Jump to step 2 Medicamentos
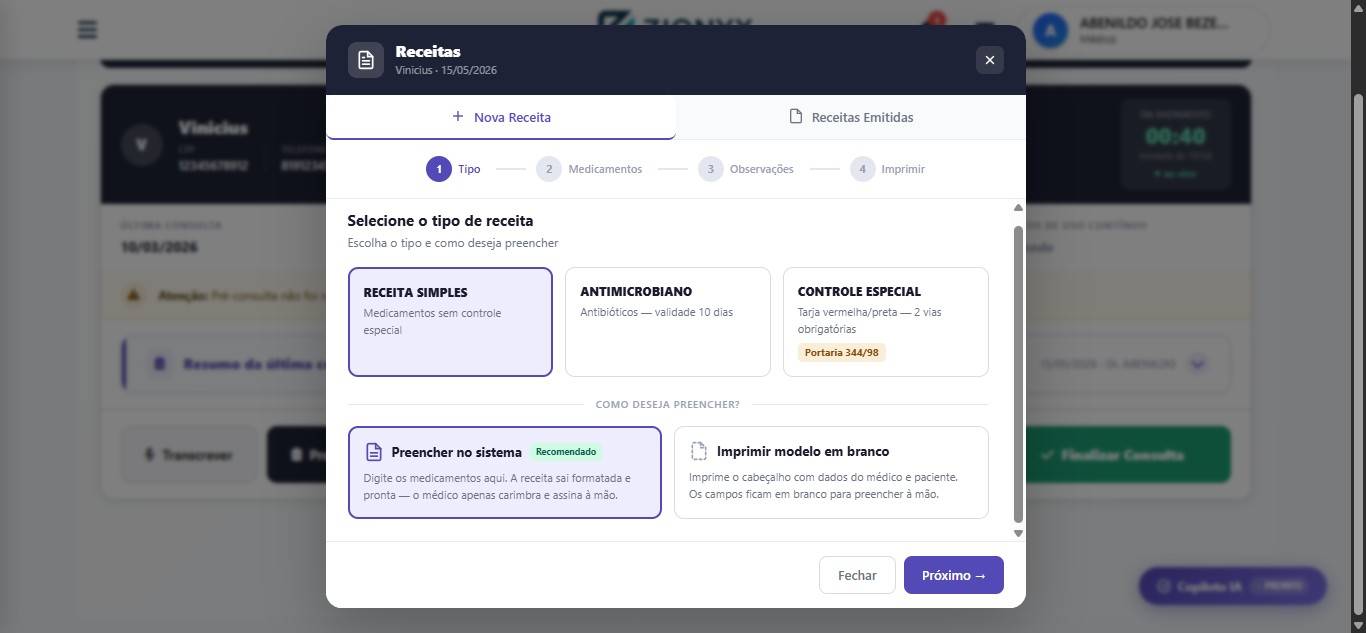 [589, 169]
